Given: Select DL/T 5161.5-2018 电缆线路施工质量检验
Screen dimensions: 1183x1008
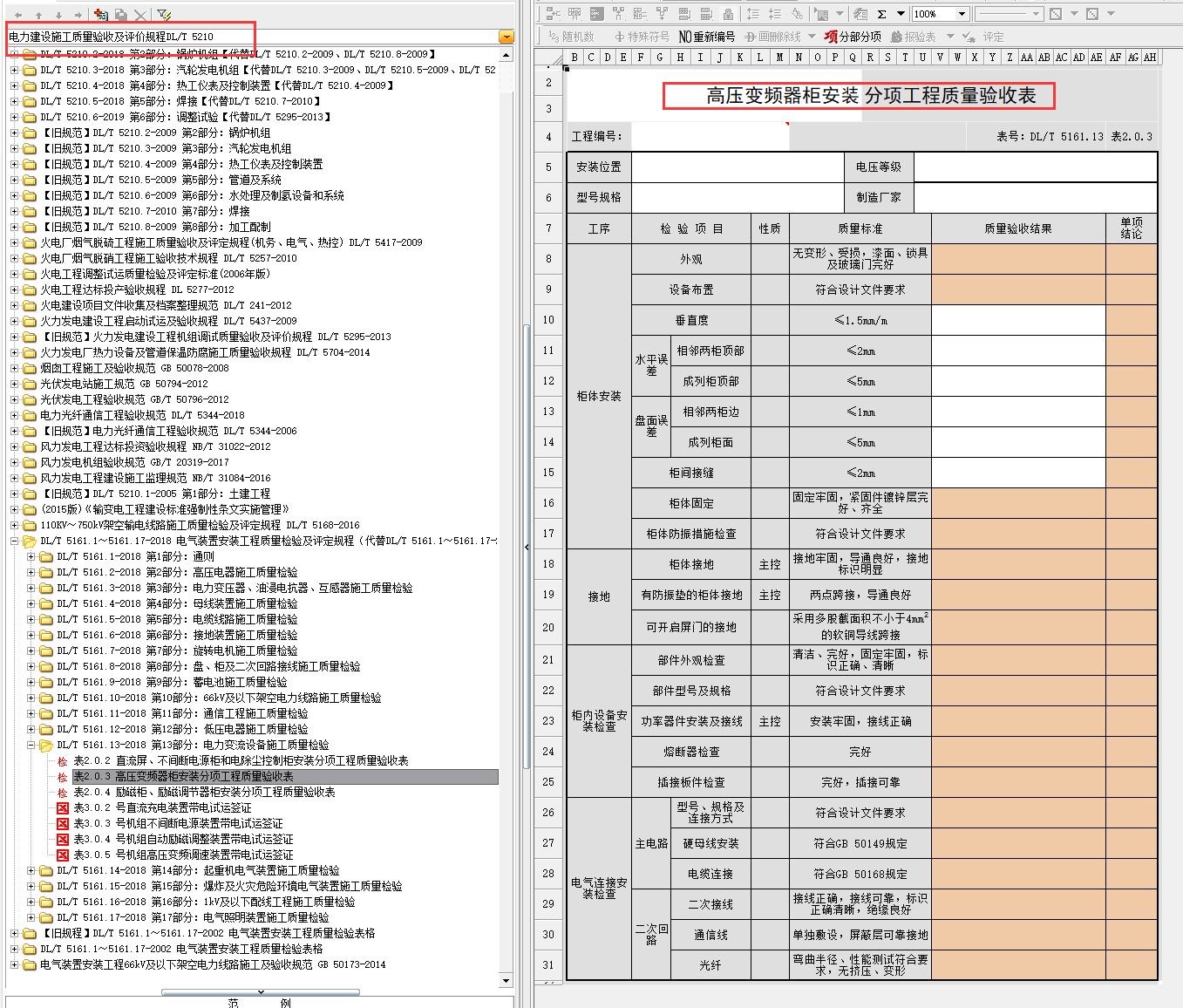Looking at the screenshot, I should point(177,620).
